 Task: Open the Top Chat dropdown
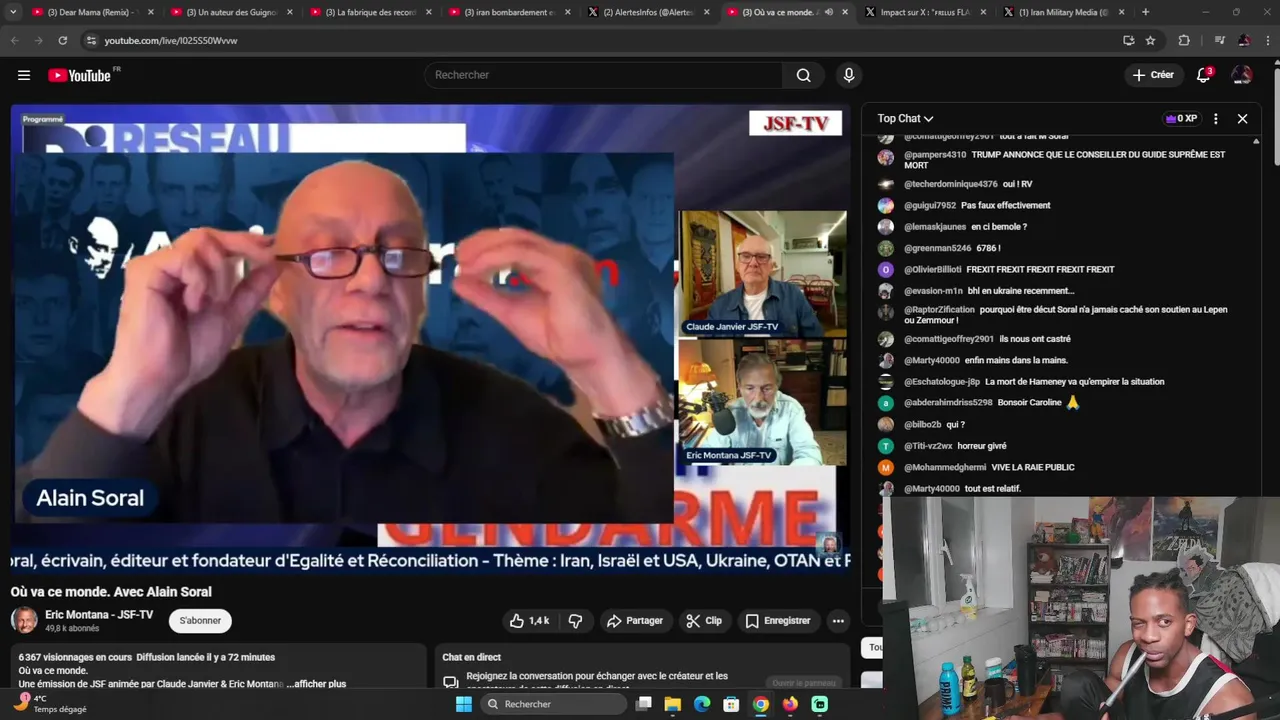(905, 118)
